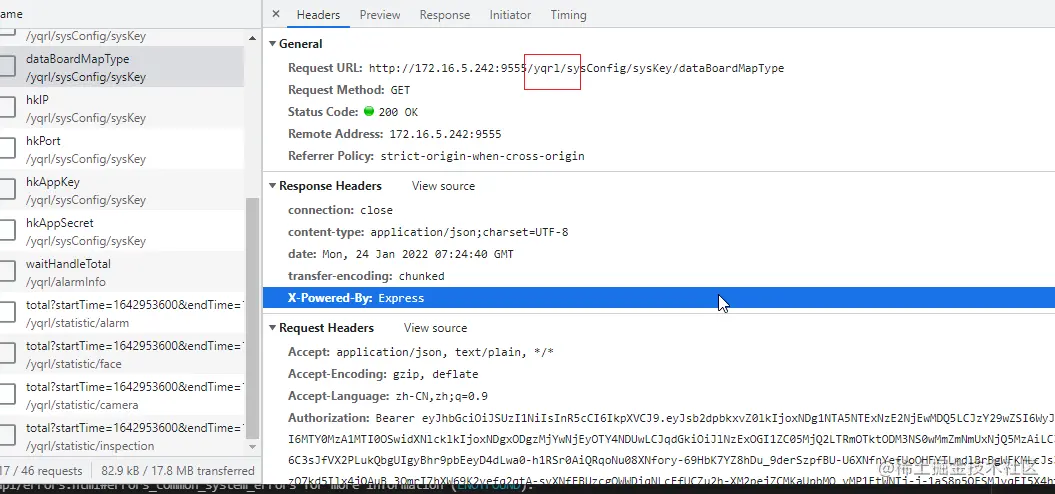Click the scroll down arrow of request list
Screen dimensions: 1055x494
point(252,446)
